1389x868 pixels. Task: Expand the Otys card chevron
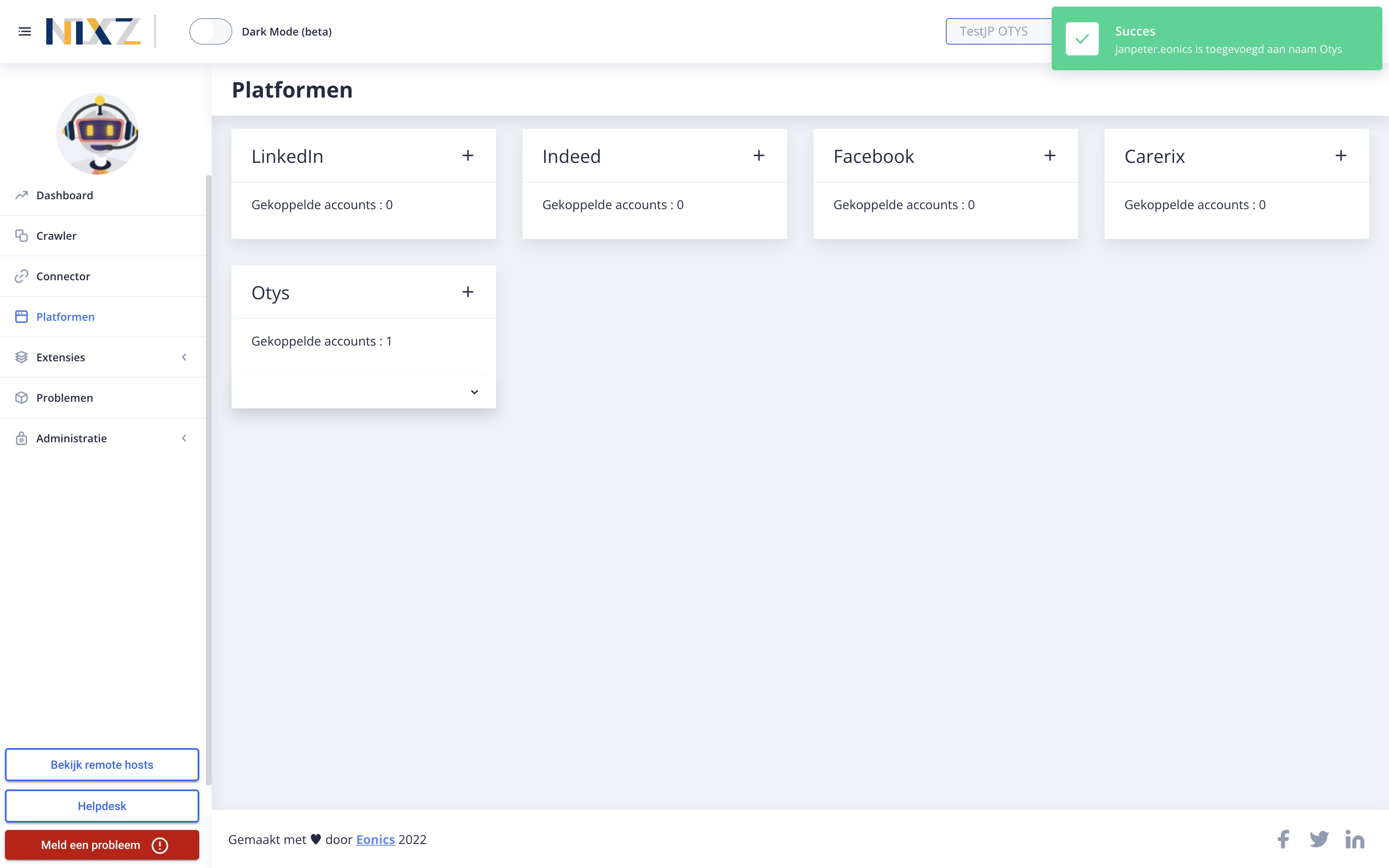click(475, 392)
